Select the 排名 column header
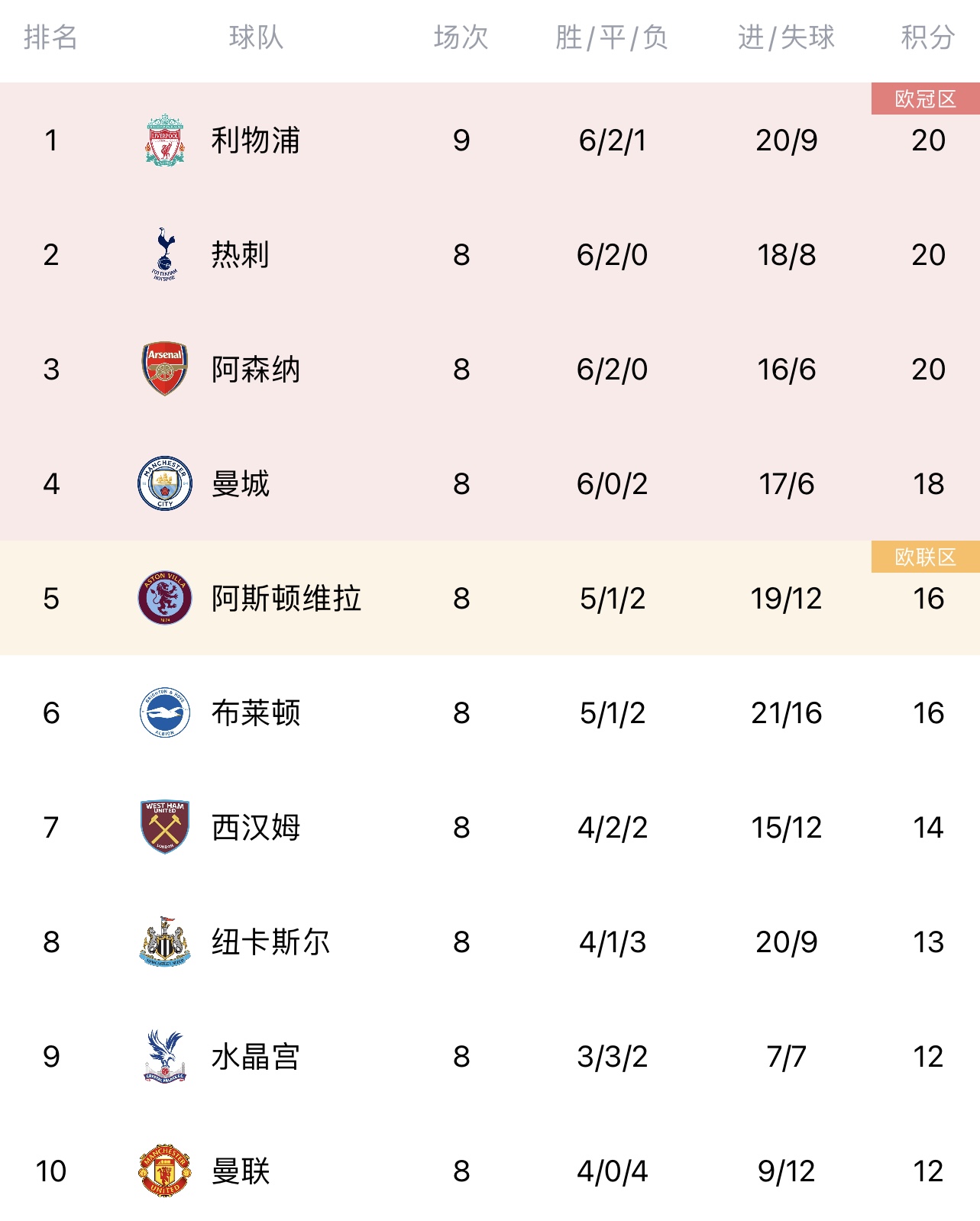The height and width of the screenshot is (1221, 980). click(50, 37)
